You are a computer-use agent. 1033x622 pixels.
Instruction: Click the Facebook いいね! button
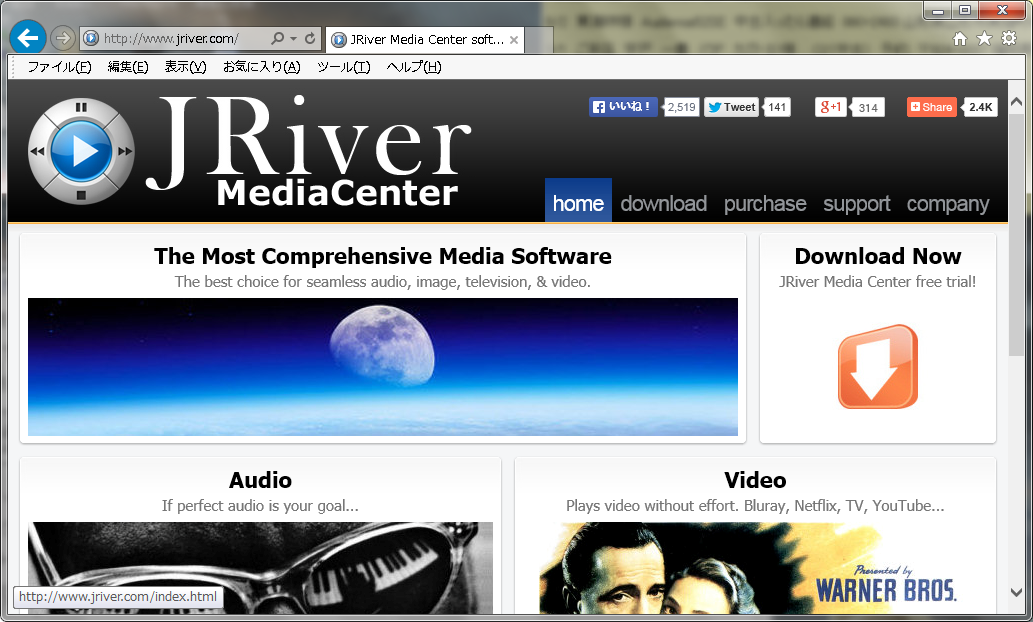tap(623, 107)
